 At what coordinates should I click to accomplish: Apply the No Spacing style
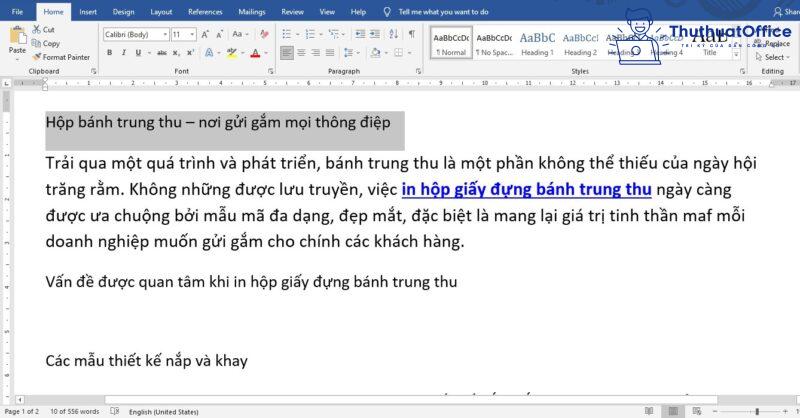[x=494, y=44]
